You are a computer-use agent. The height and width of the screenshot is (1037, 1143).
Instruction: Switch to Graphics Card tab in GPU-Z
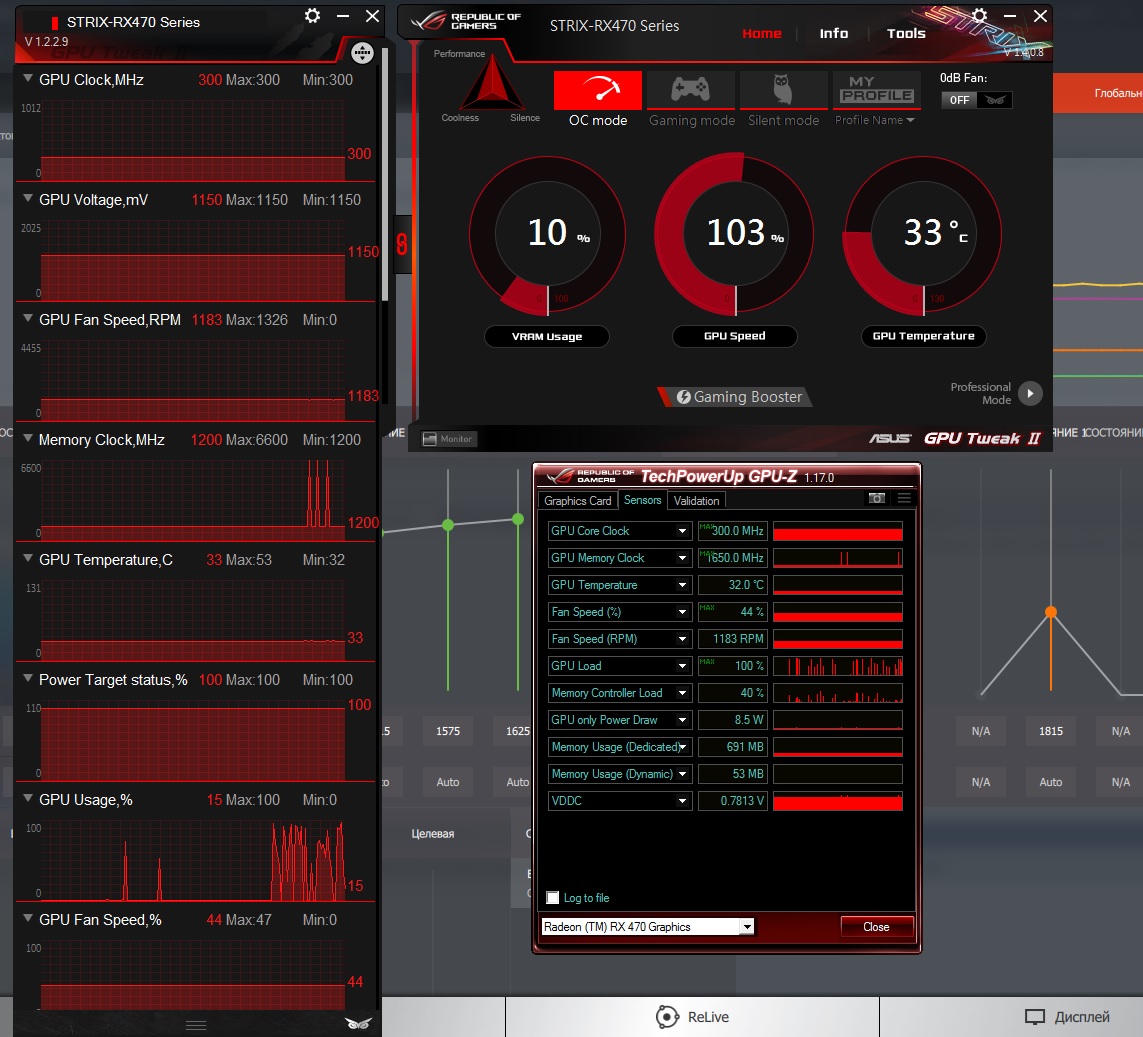click(577, 501)
